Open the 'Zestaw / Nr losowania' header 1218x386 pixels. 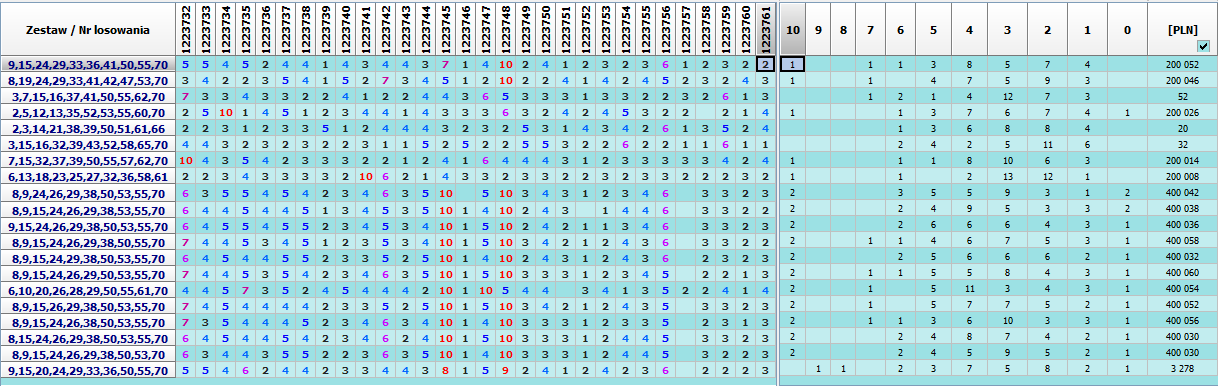(88, 29)
